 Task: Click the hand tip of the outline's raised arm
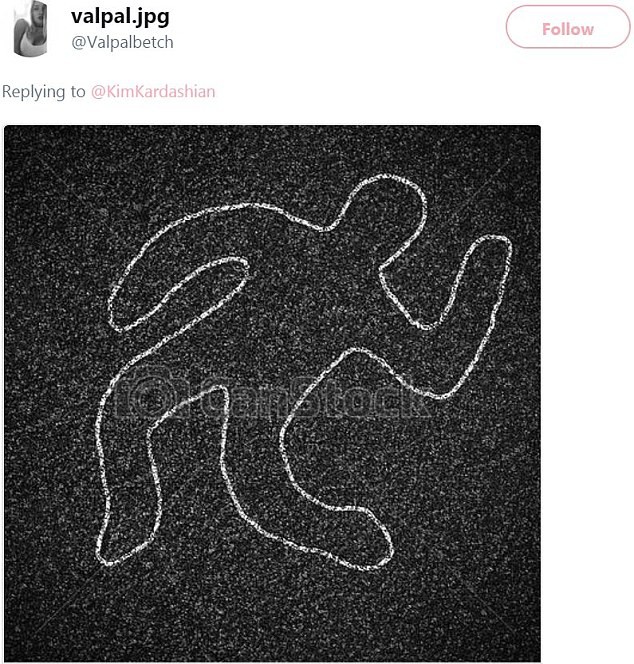[x=493, y=248]
